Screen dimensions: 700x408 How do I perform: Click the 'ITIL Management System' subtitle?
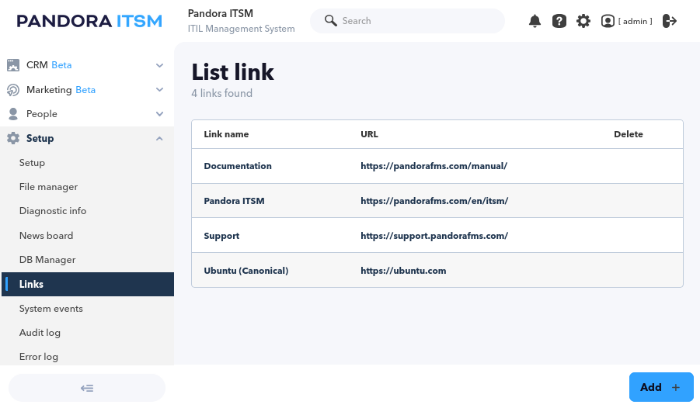pyautogui.click(x=241, y=29)
